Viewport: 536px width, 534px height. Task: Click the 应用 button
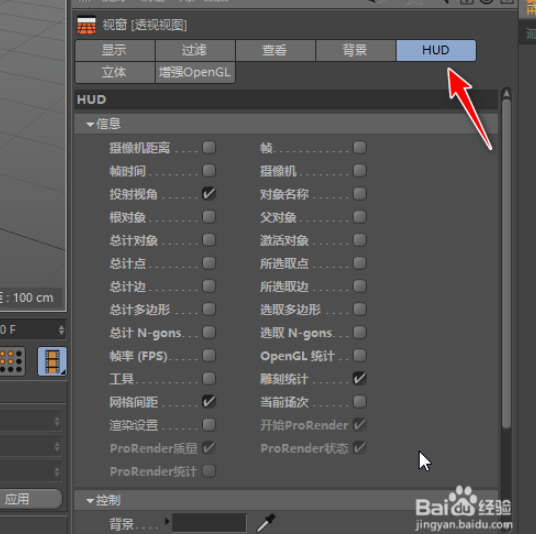[x=30, y=499]
